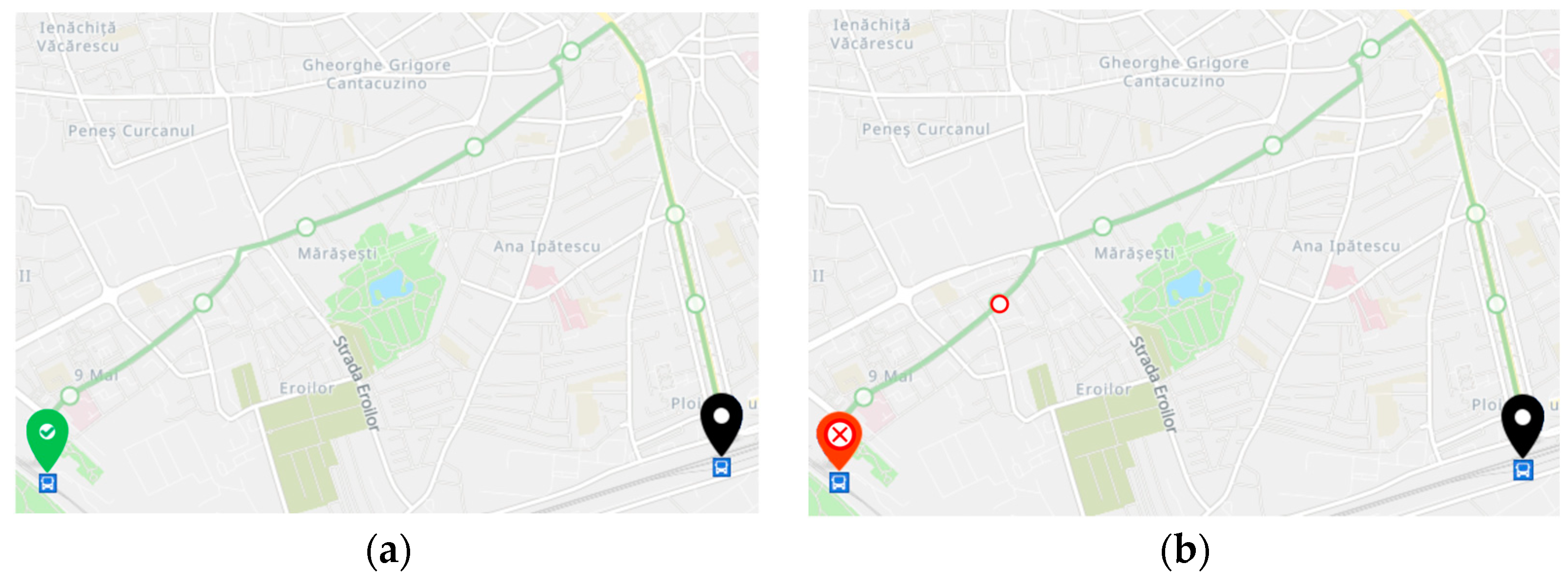1568x582 pixels.
Task: Click the Strada Eroilor label in map (b)
Action: coord(1153,384)
